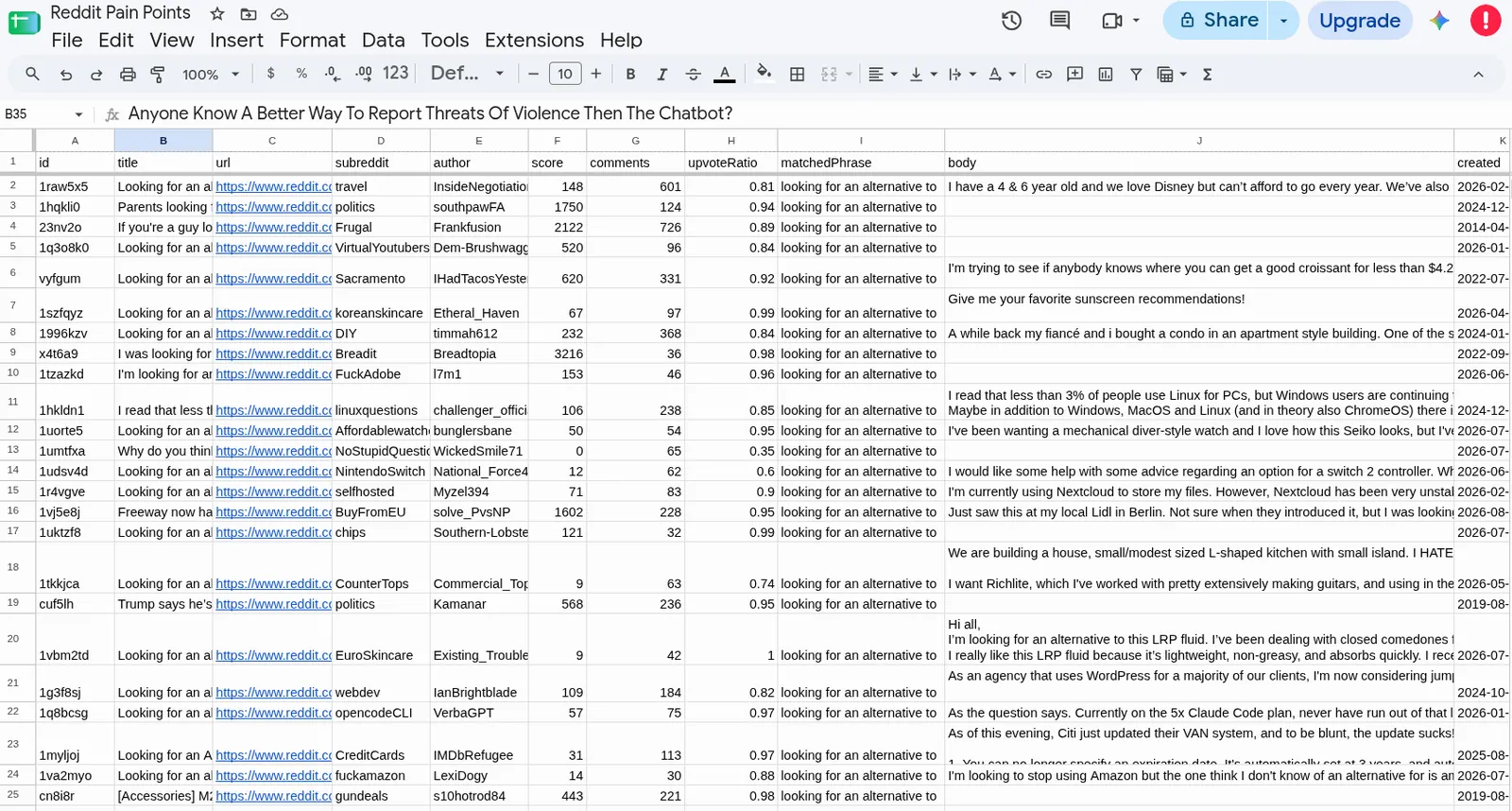Star the Reddit Pain Points document

click(217, 14)
